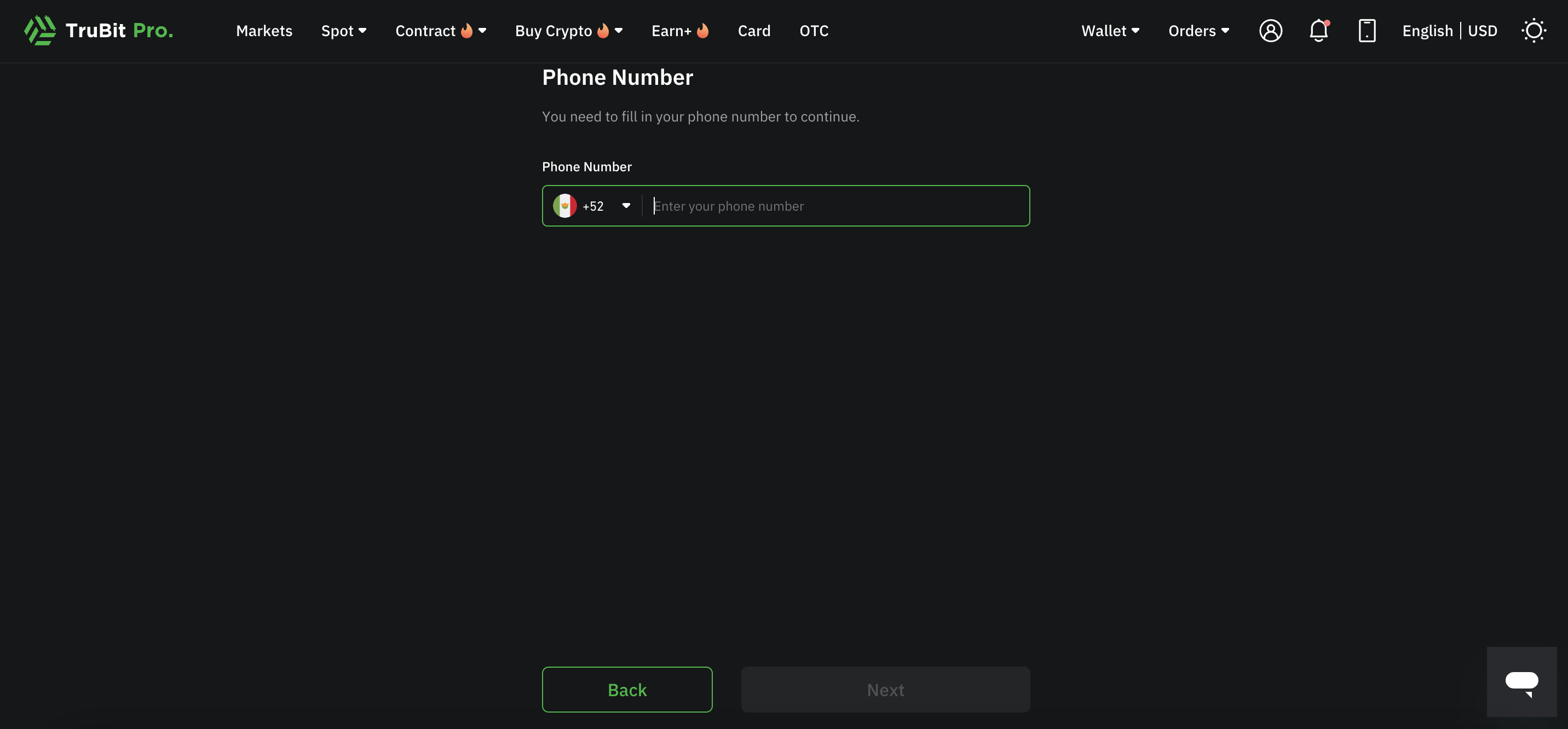This screenshot has width=1568, height=729.
Task: Open the Buy Crypto dropdown
Action: (x=568, y=31)
